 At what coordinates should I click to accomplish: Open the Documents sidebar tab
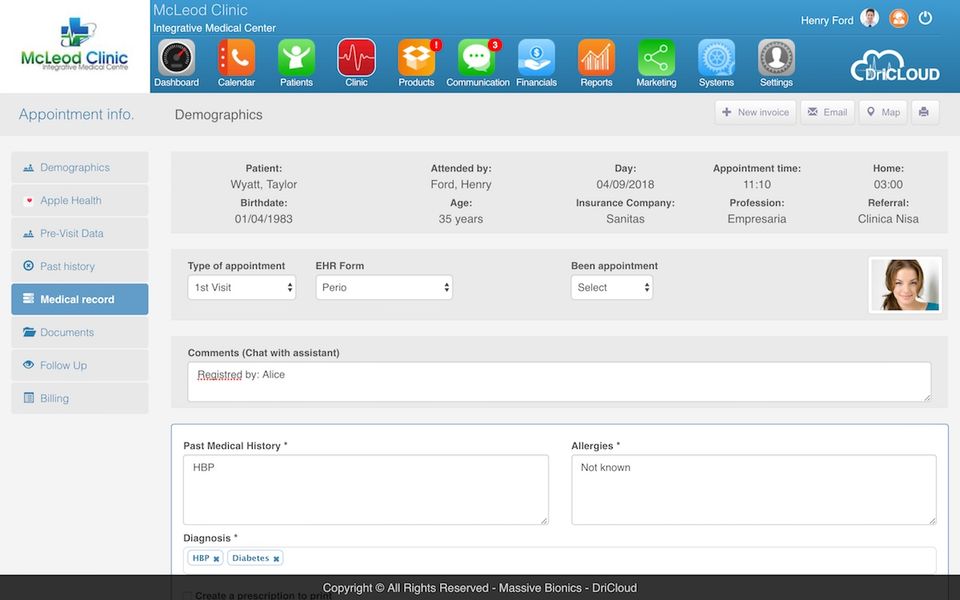(80, 332)
